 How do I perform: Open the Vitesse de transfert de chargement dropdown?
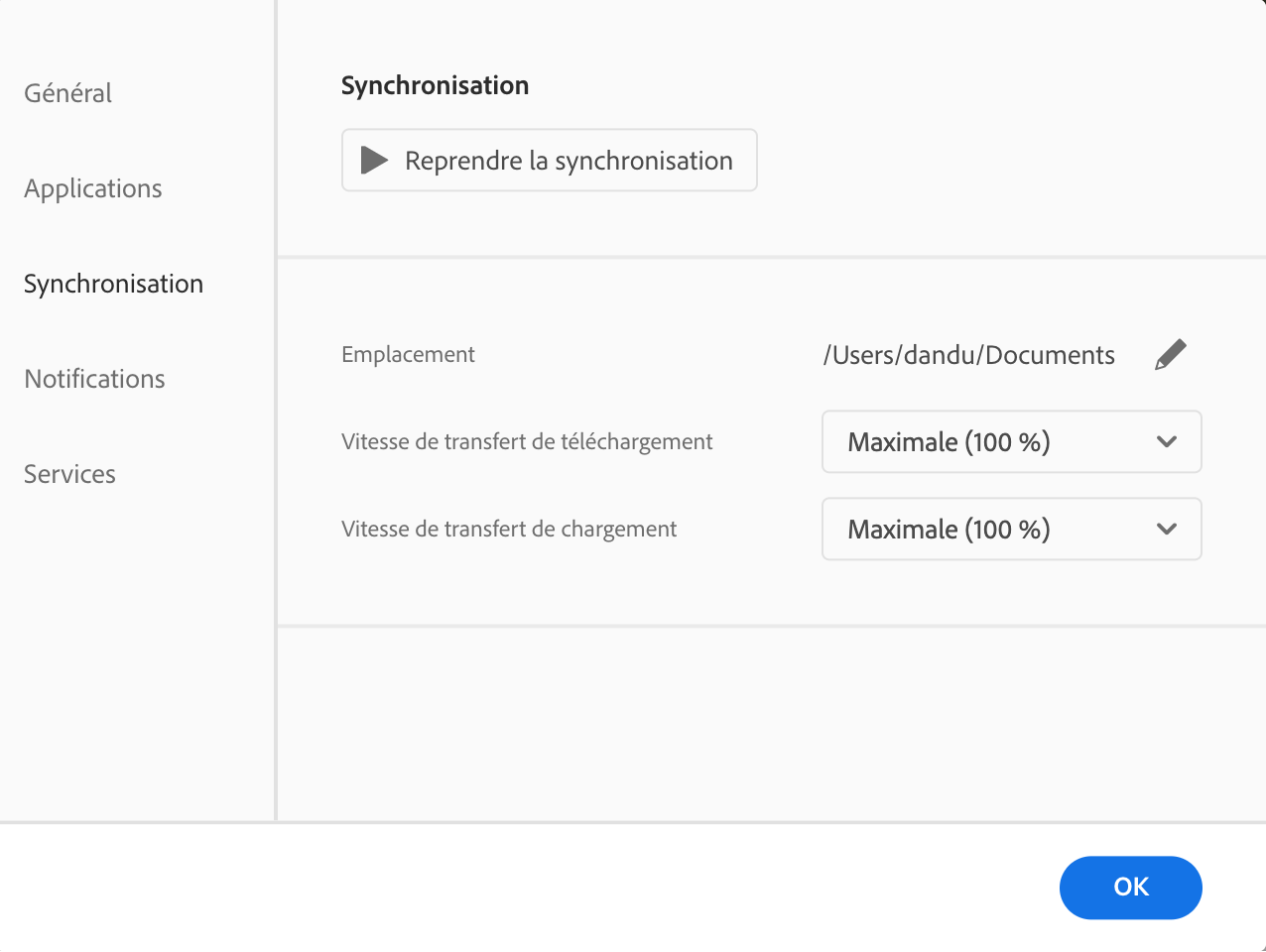tap(1012, 529)
